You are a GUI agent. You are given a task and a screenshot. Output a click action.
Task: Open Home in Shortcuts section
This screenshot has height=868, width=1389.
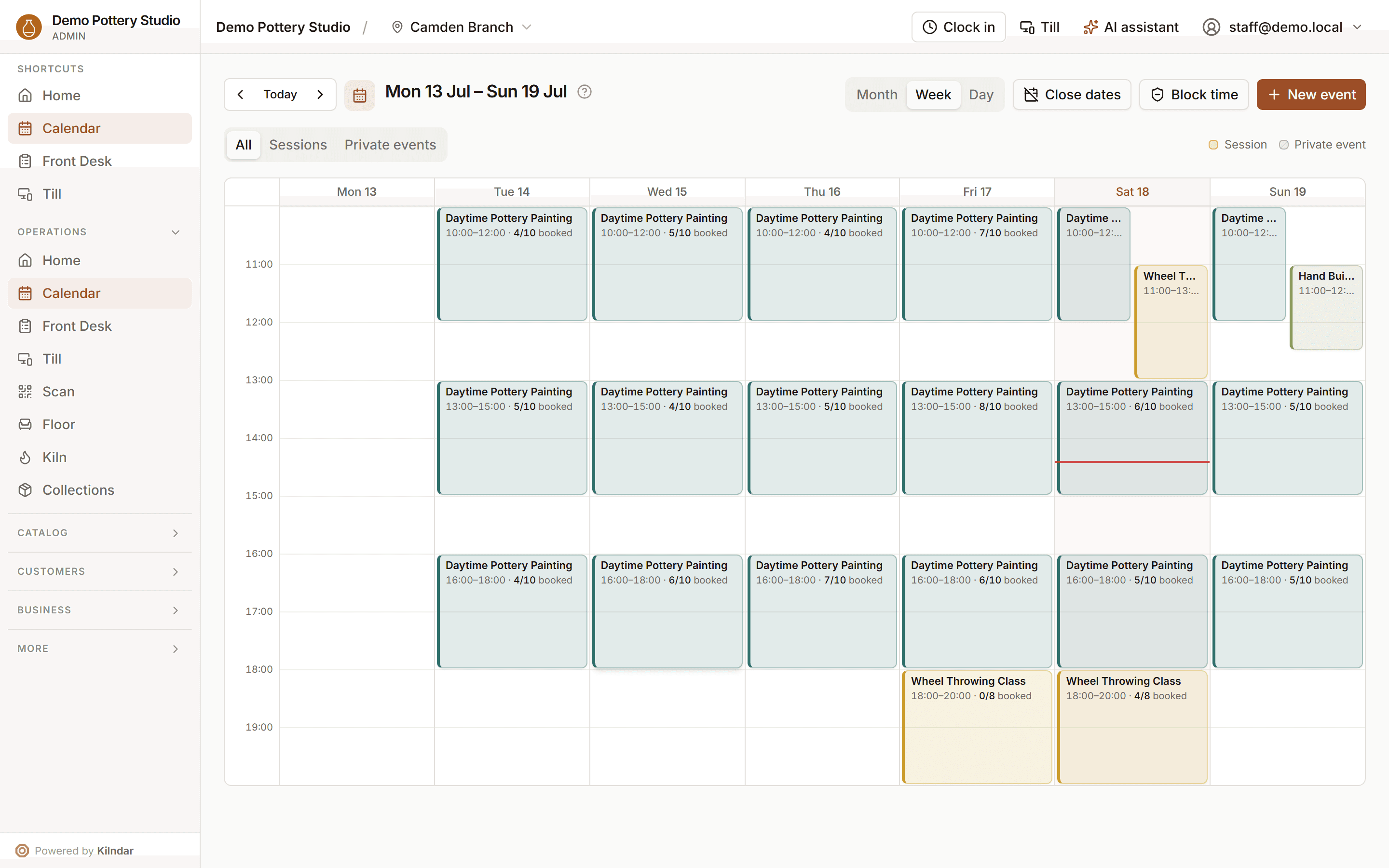pyautogui.click(x=100, y=95)
